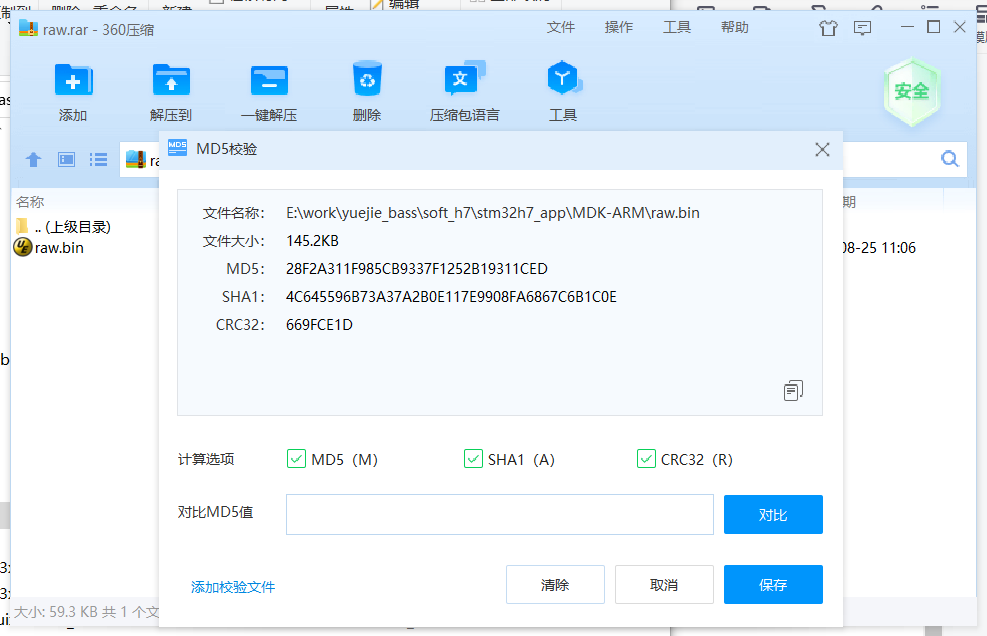Copy checksum results with the copy icon
This screenshot has height=636, width=987.
[x=793, y=390]
